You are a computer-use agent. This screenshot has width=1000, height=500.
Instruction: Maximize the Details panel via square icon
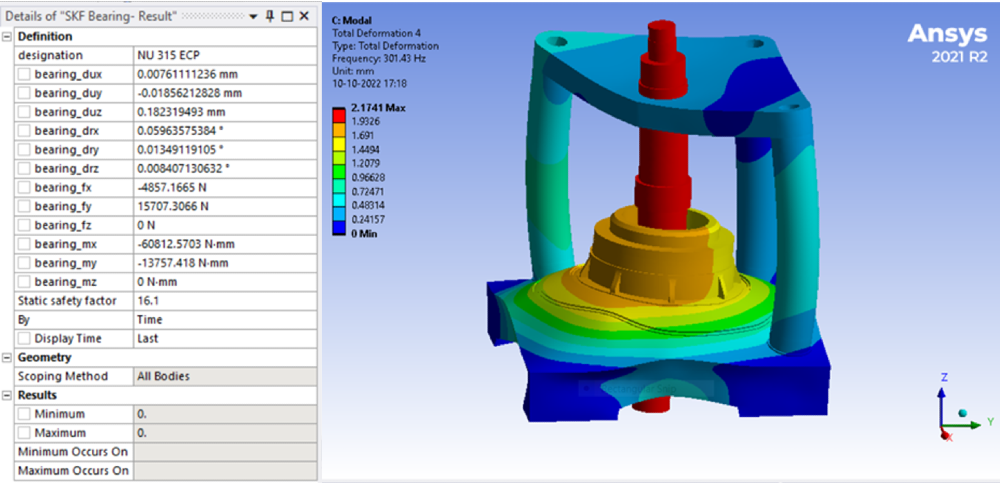click(287, 17)
